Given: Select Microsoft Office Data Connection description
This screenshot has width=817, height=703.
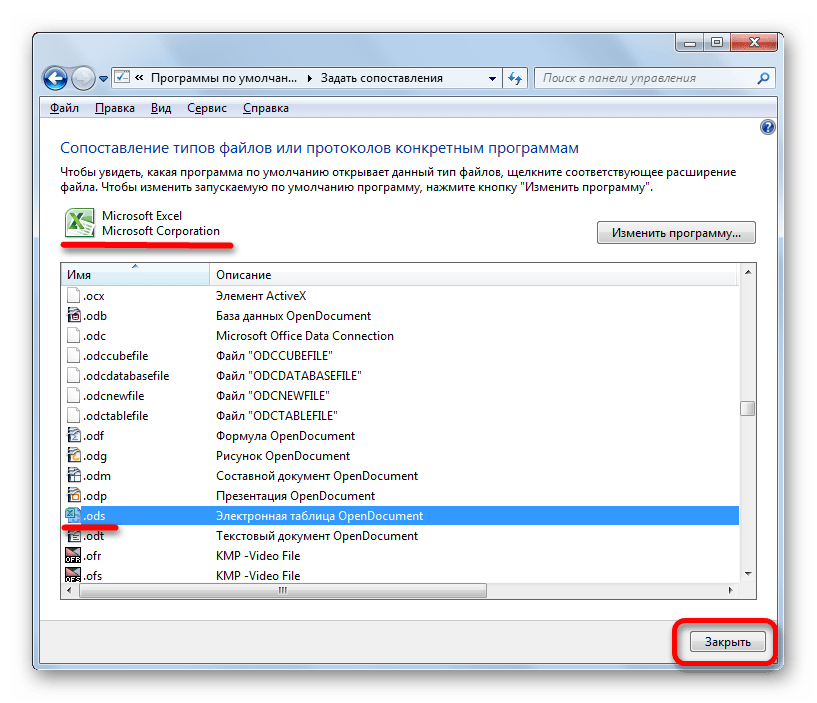Looking at the screenshot, I should [x=305, y=336].
